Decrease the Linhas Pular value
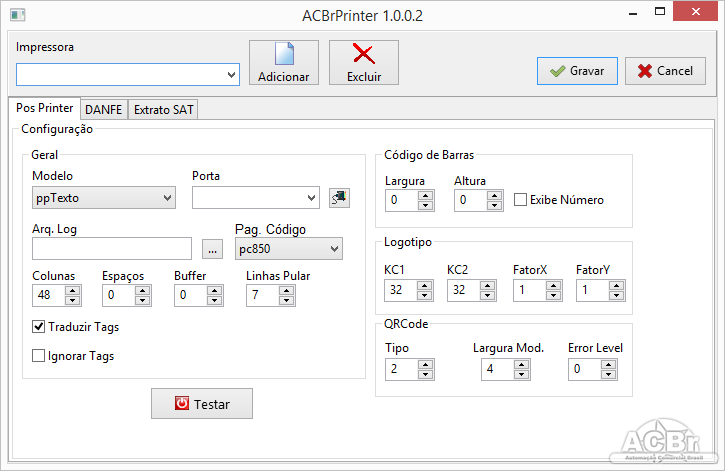The height and width of the screenshot is (471, 725). [286, 300]
